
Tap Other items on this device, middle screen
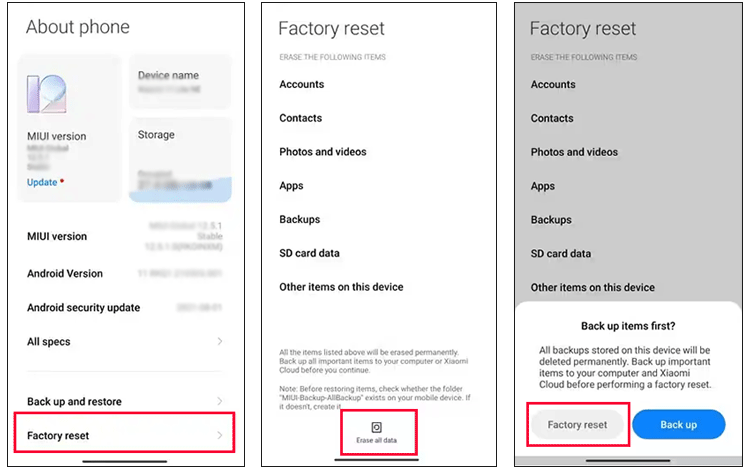point(342,287)
